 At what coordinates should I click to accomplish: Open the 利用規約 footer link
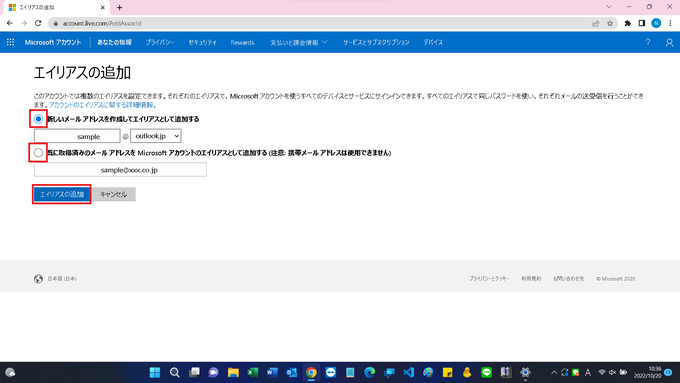[x=531, y=278]
